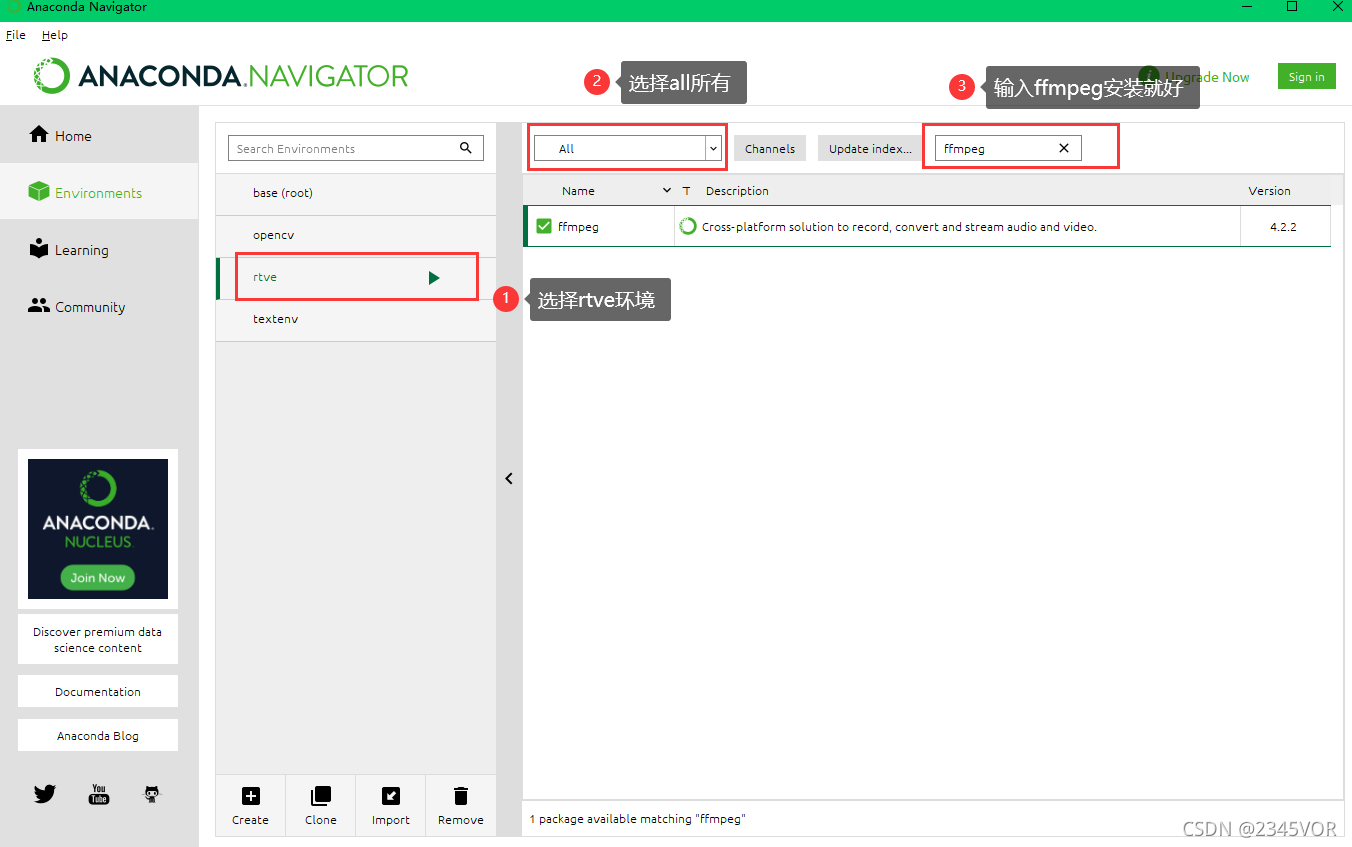Click the green Environments cube icon

point(39,191)
